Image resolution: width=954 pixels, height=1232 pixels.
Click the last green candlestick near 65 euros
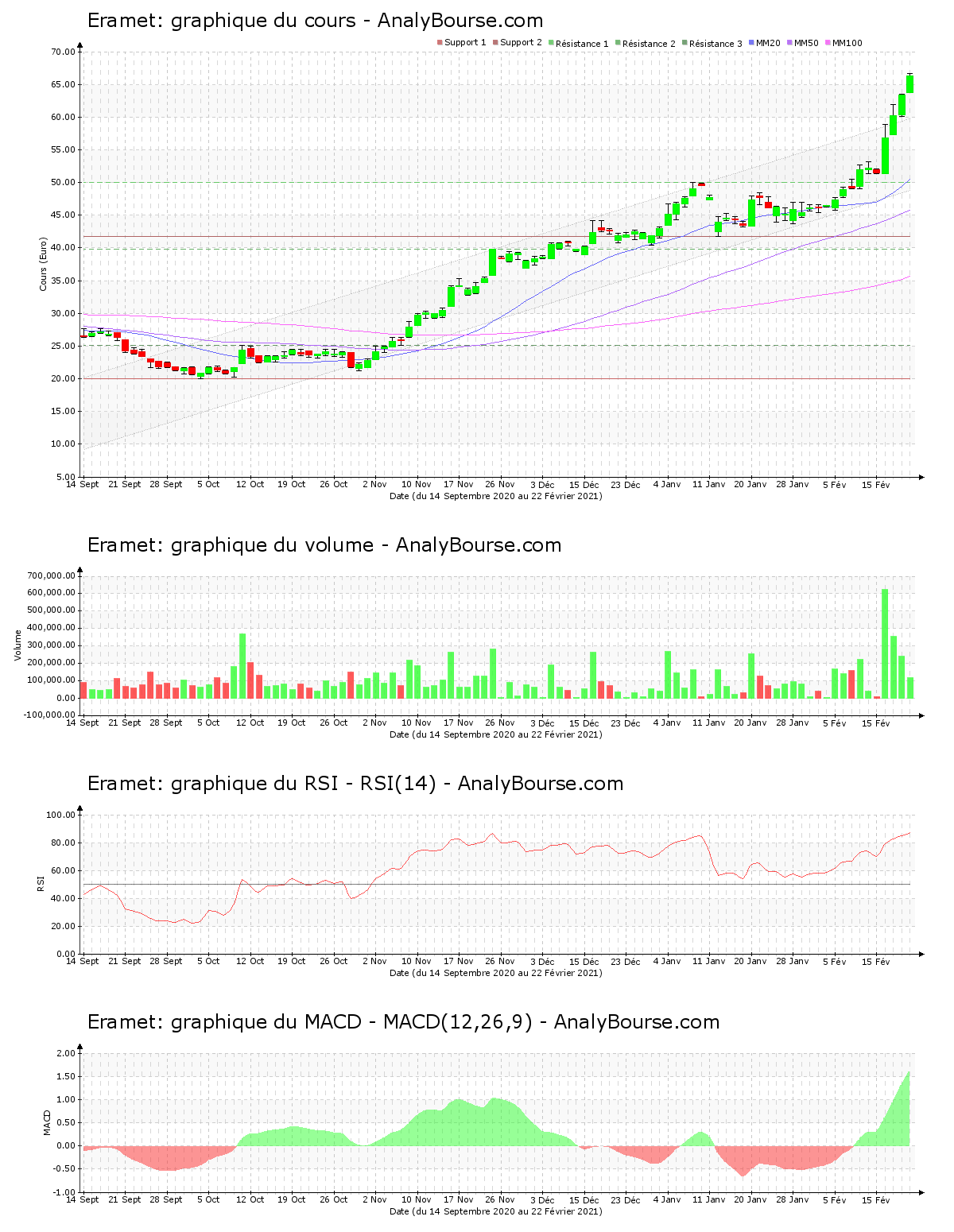click(x=910, y=83)
